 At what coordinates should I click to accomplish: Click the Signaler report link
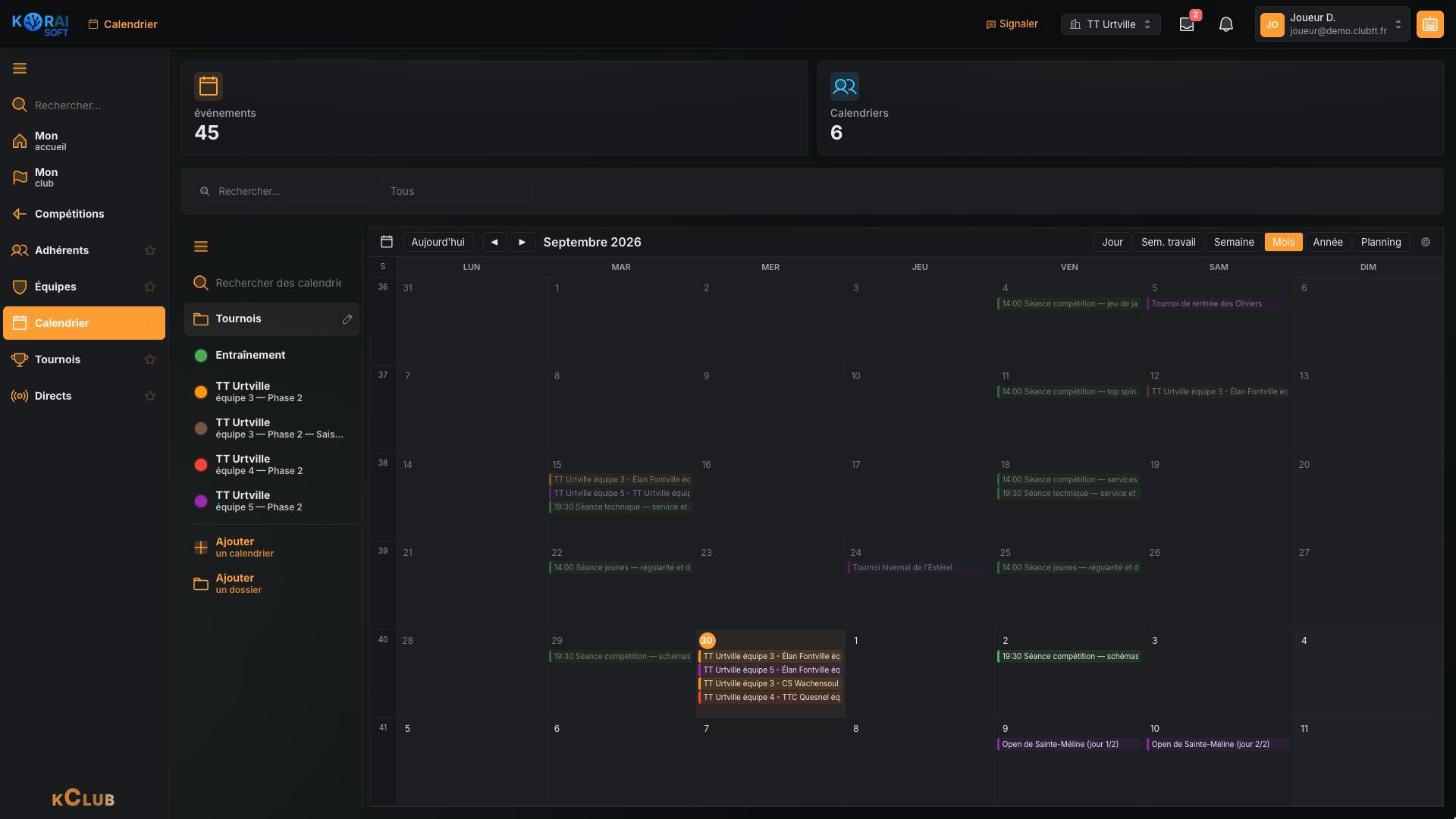(1012, 24)
